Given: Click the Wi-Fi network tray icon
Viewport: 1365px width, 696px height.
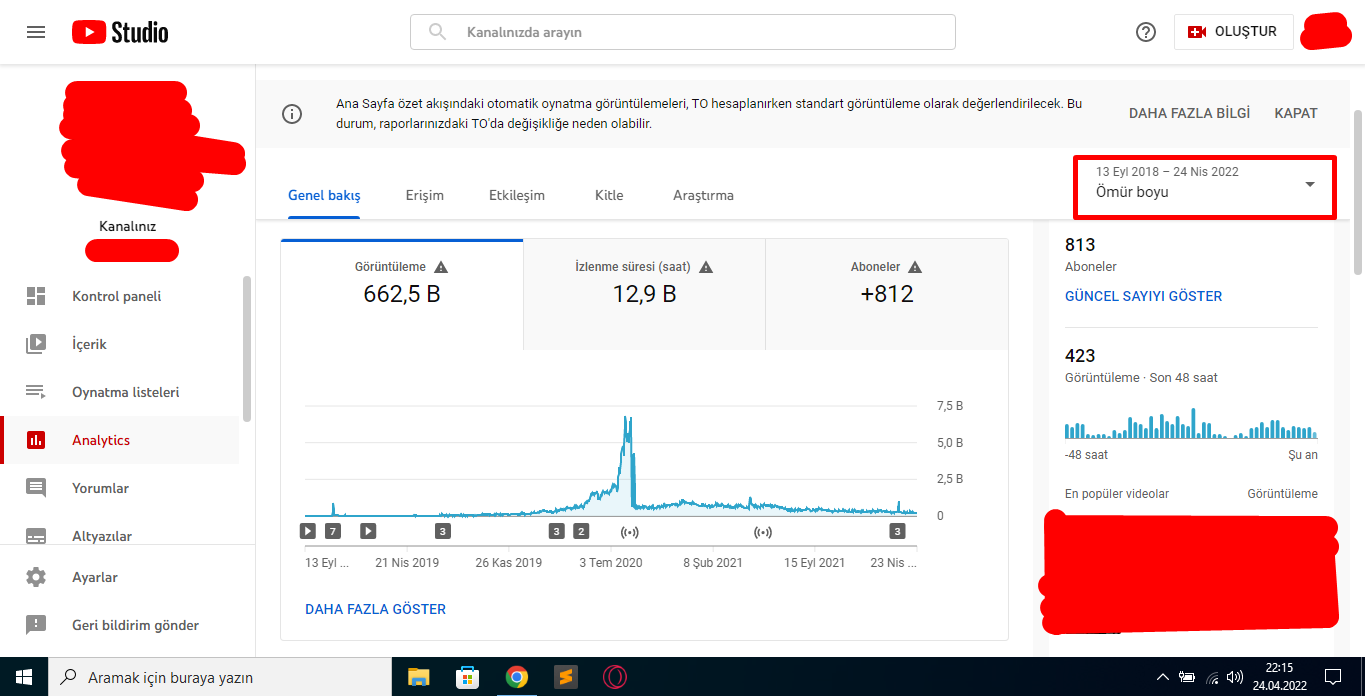Looking at the screenshot, I should (1212, 677).
